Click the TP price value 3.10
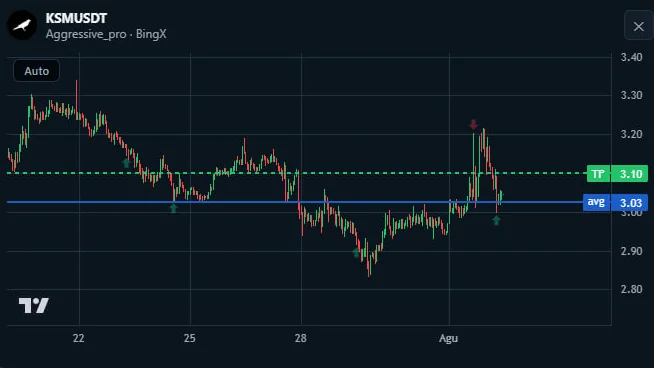Screen dimensions: 654x368 click(x=630, y=174)
